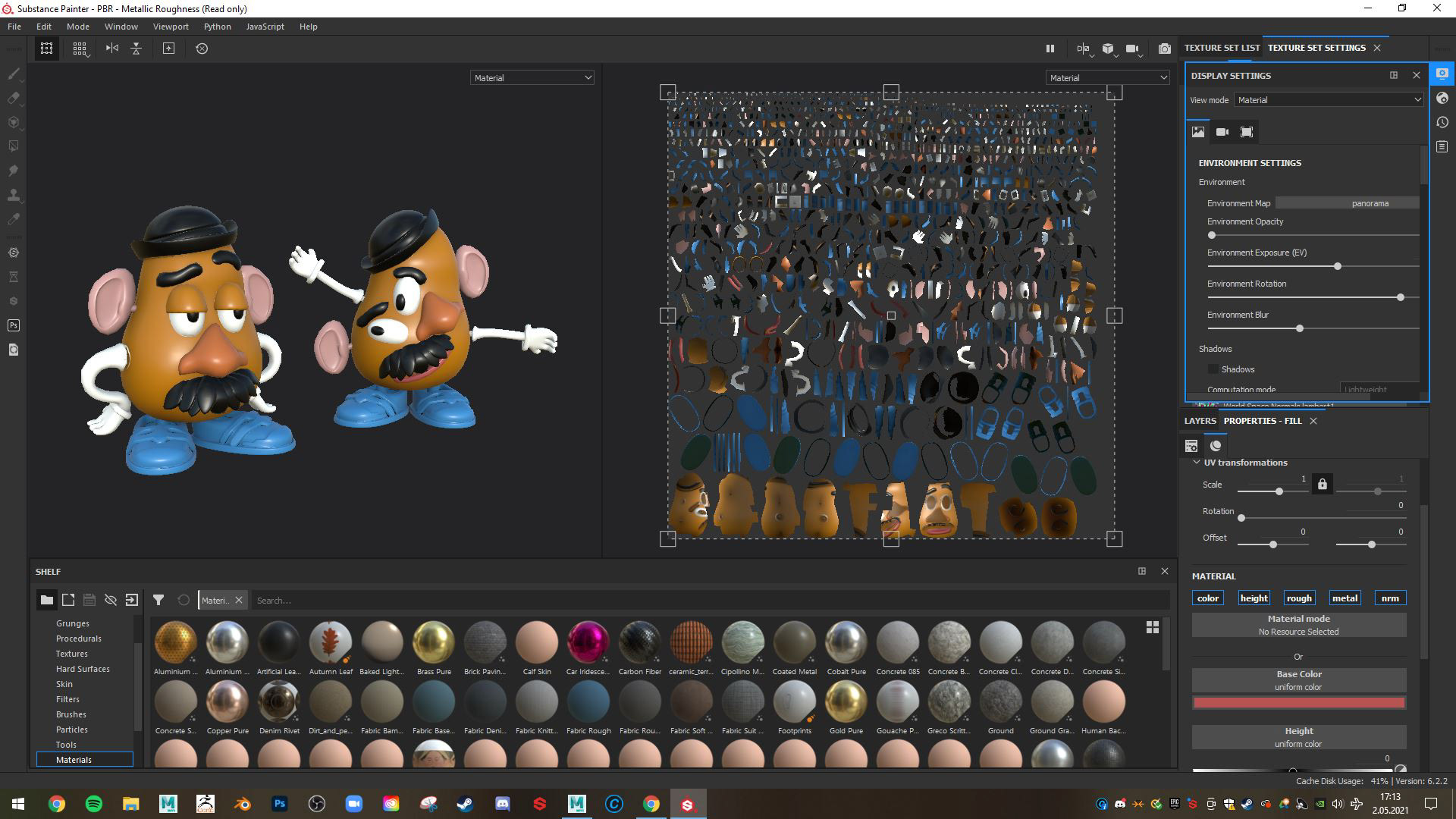This screenshot has height=819, width=1456.
Task: Open camera settings tab icon
Action: (1222, 132)
